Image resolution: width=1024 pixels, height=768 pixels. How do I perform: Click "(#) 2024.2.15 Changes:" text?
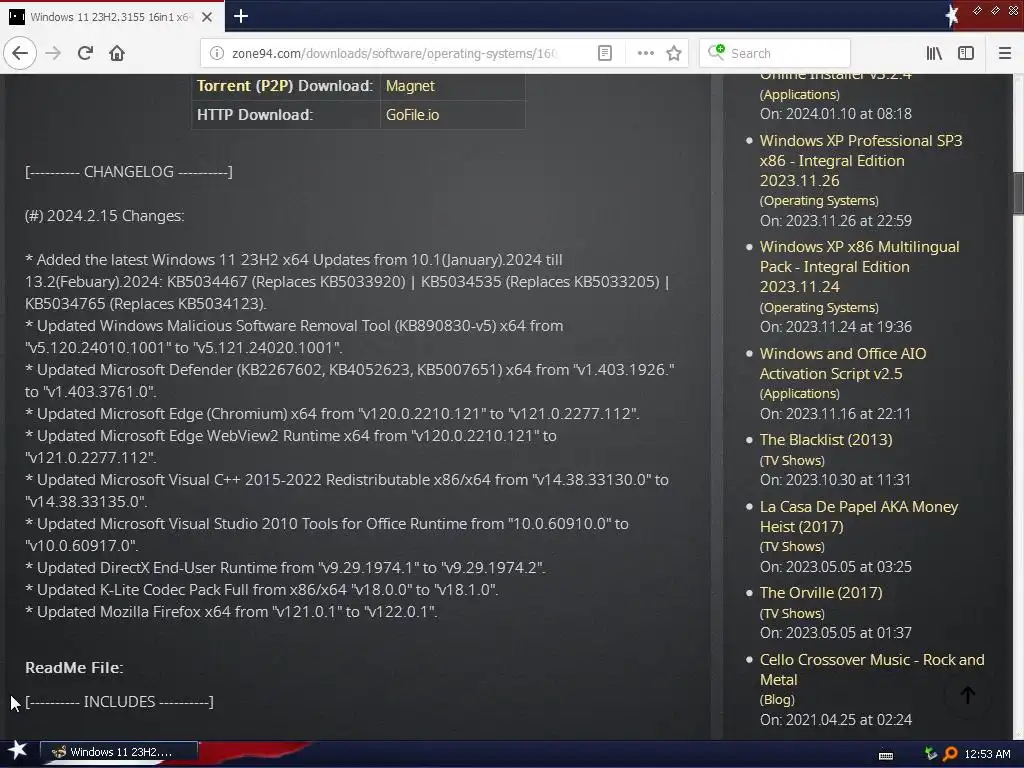click(104, 216)
